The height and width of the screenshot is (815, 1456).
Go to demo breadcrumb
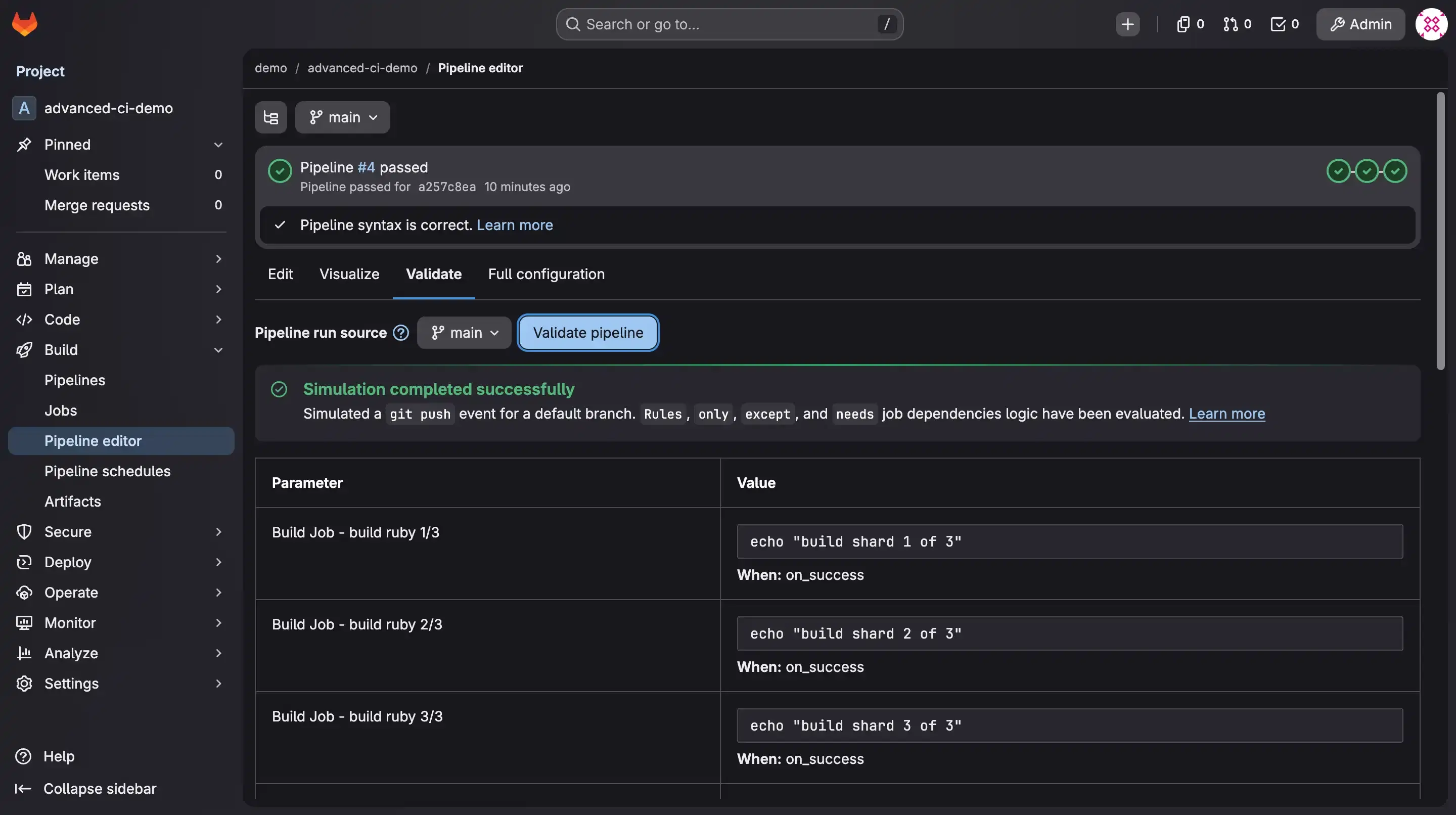coord(271,68)
